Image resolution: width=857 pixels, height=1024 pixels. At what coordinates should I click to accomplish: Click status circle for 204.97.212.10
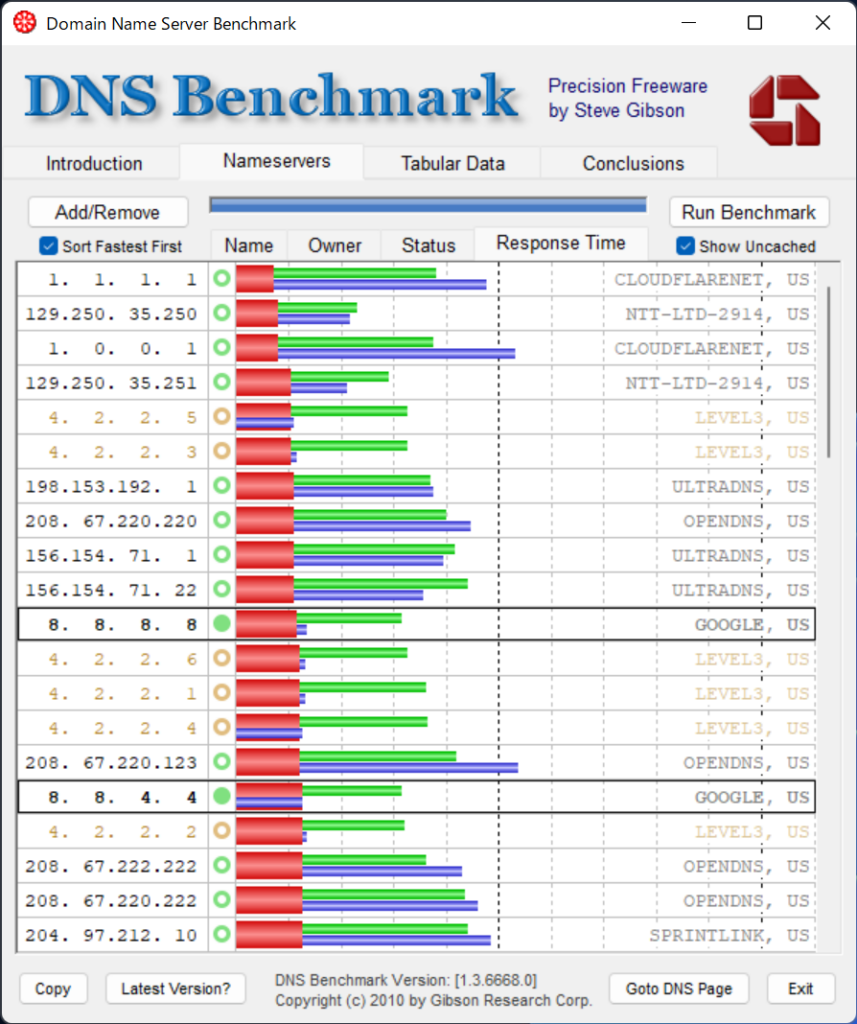222,935
